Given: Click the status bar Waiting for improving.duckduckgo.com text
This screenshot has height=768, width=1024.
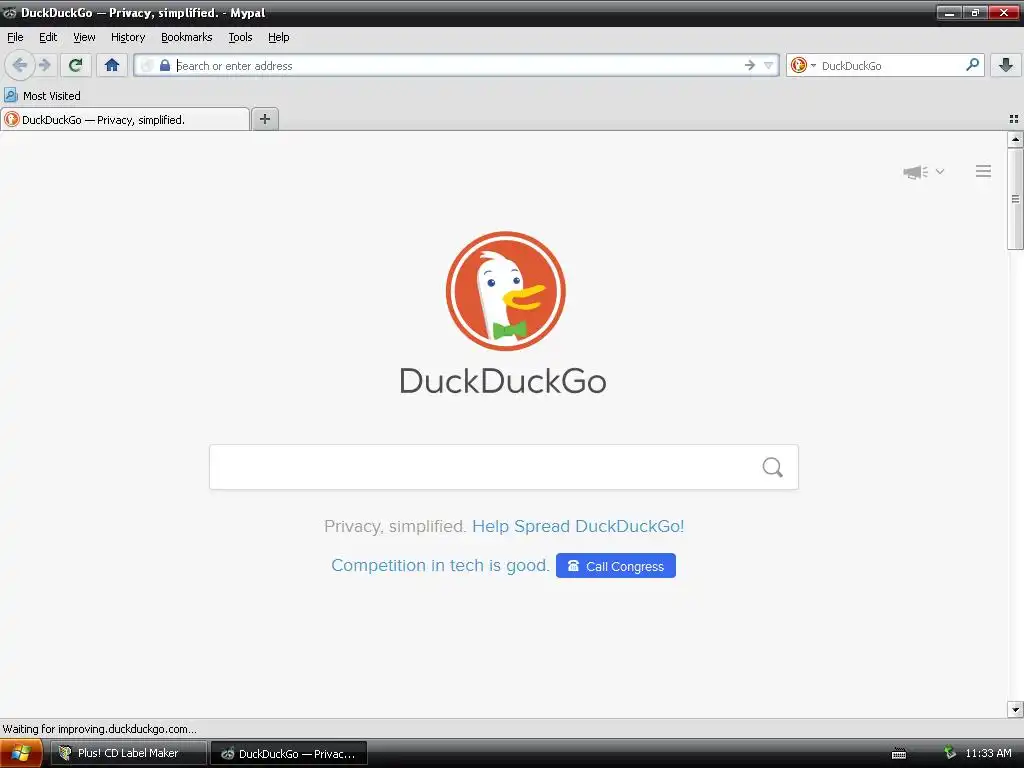Looking at the screenshot, I should pyautogui.click(x=99, y=729).
